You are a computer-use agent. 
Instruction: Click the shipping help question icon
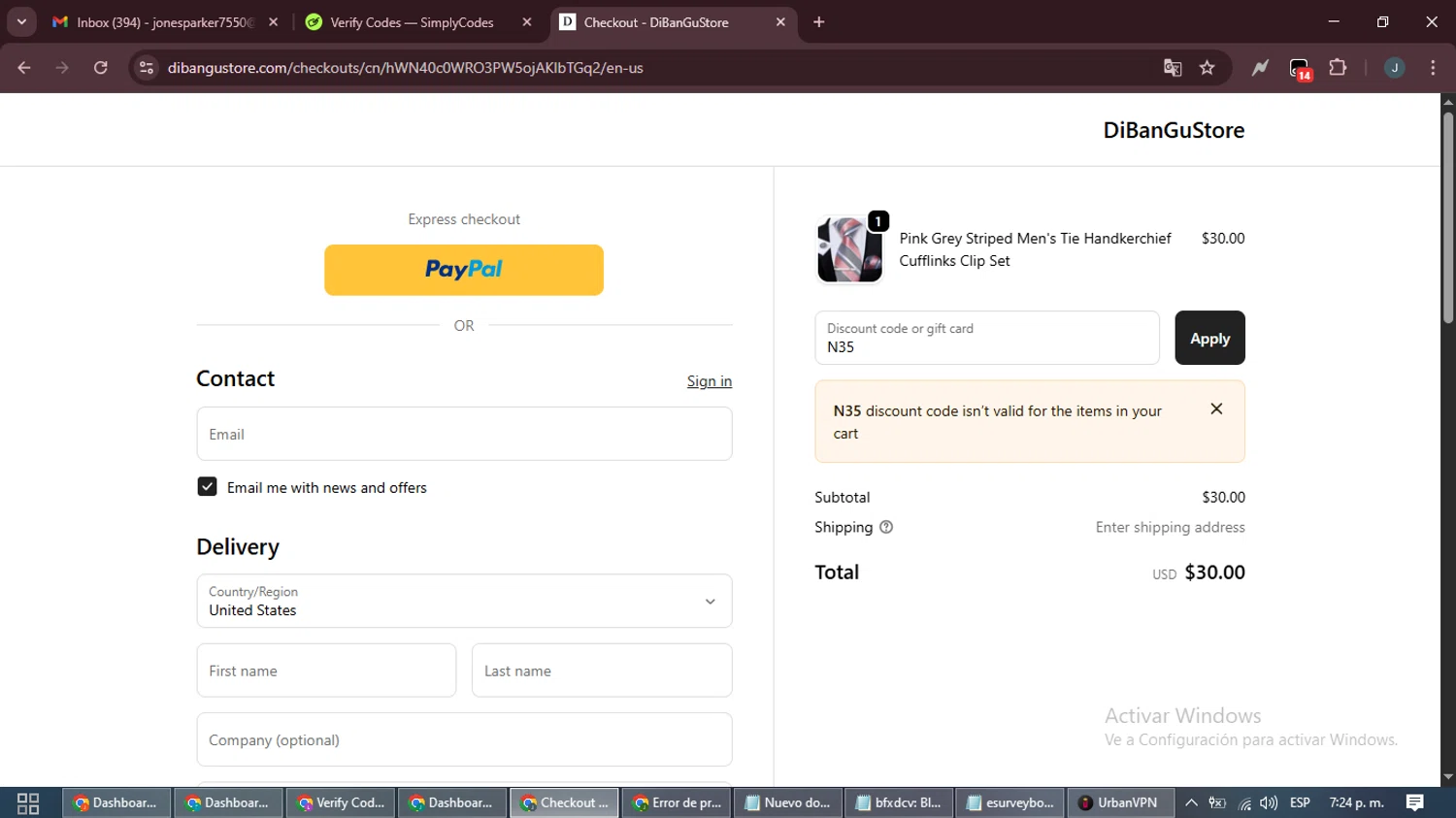tap(886, 527)
